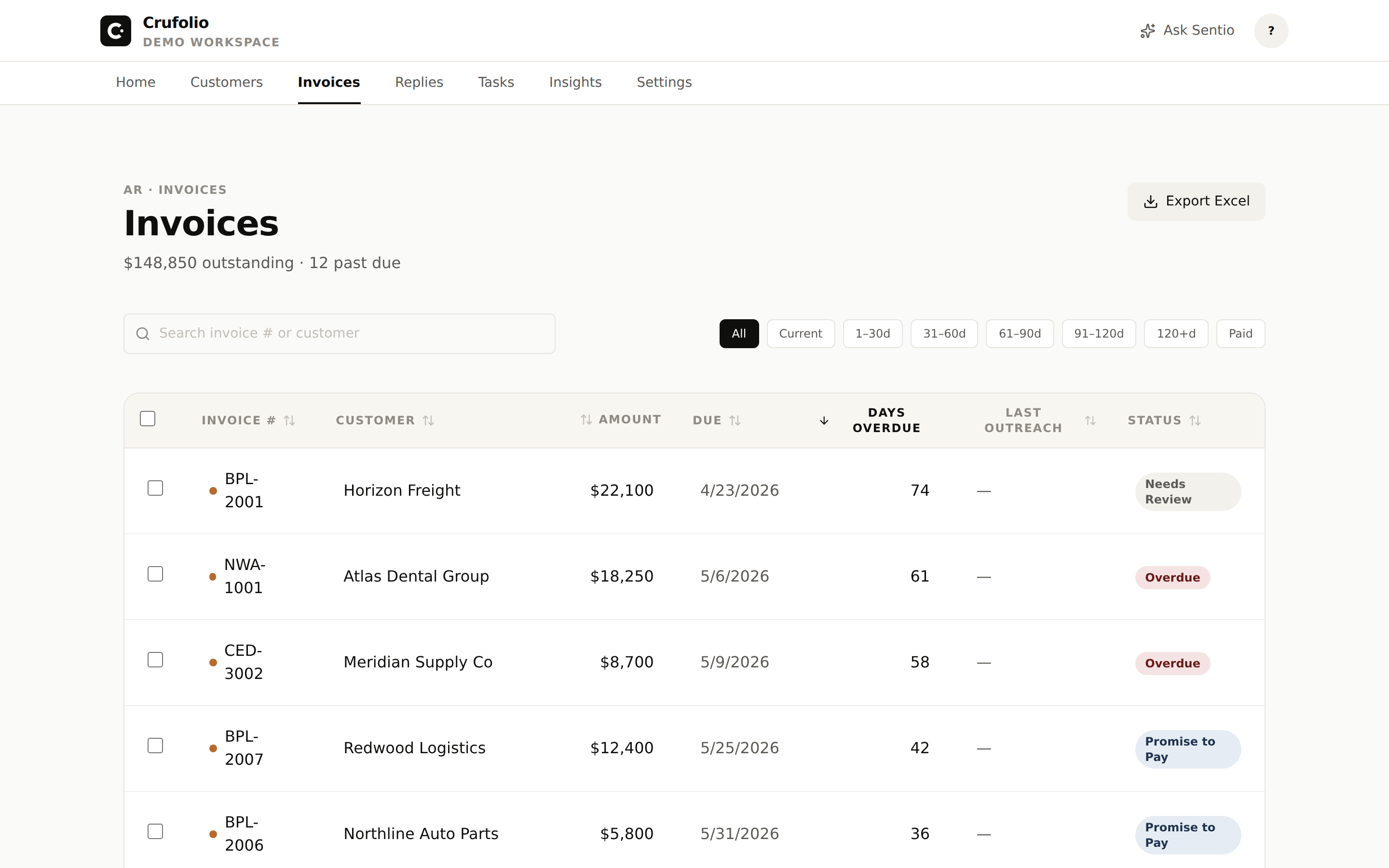Click the search magnifier icon
This screenshot has width=1389, height=868.
143,334
